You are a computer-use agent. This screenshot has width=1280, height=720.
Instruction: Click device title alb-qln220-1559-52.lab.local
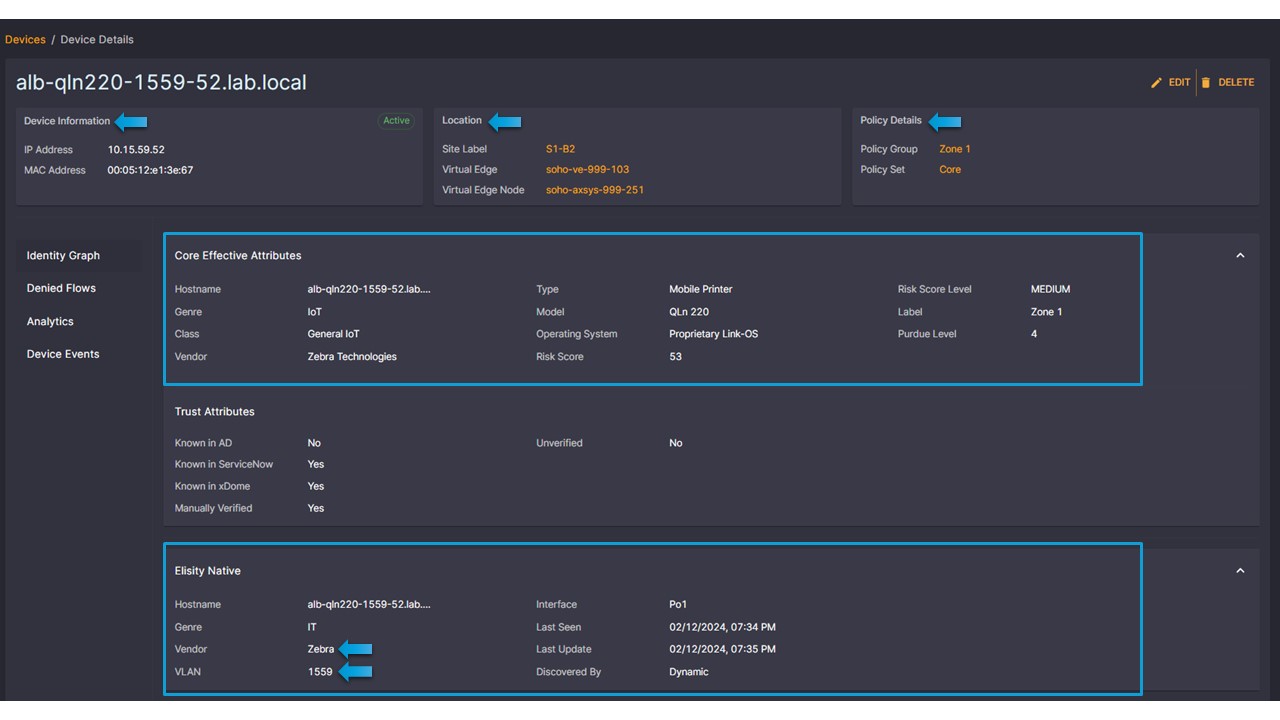(x=161, y=83)
